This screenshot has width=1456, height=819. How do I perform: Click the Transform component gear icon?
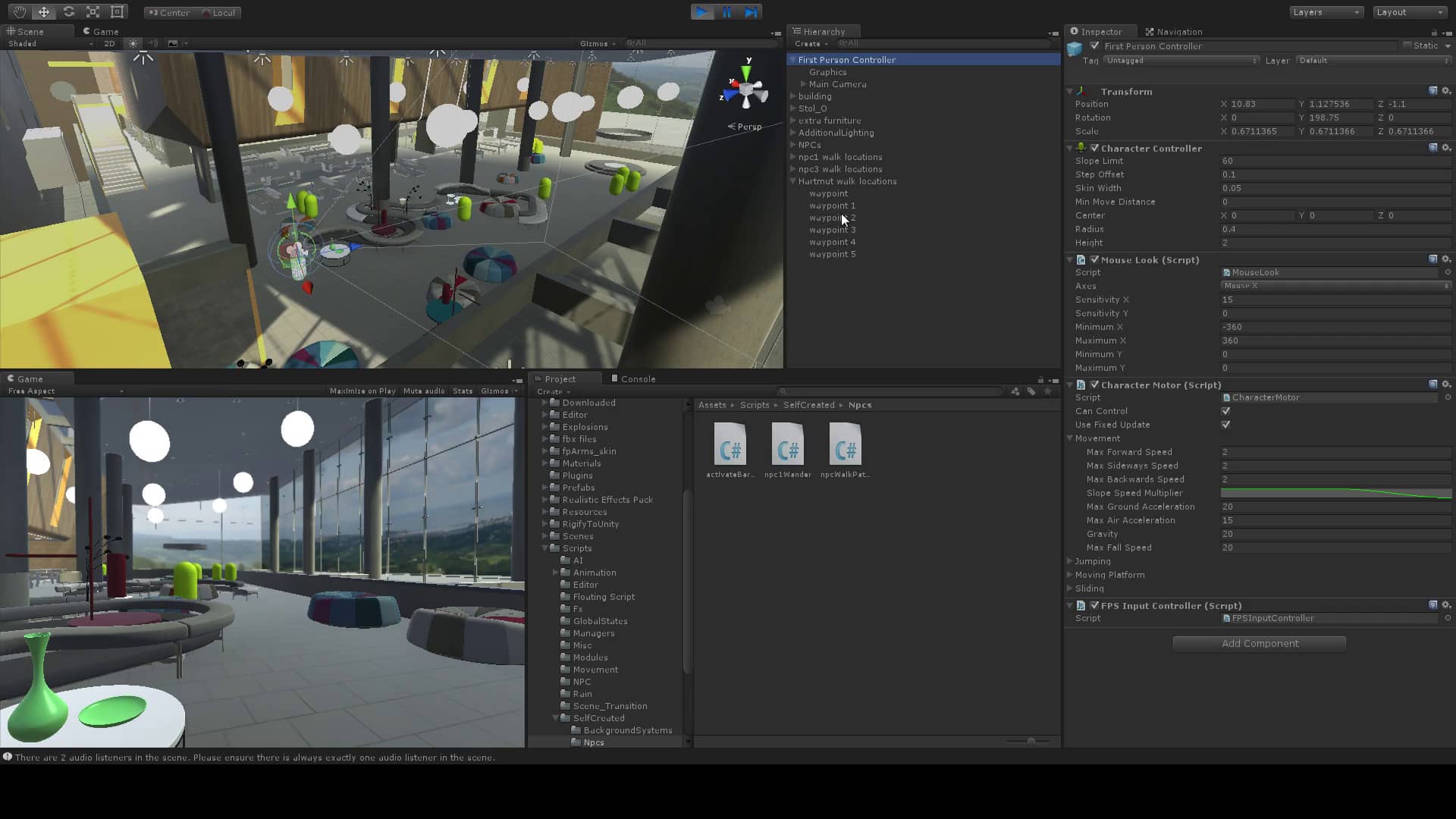(1446, 91)
